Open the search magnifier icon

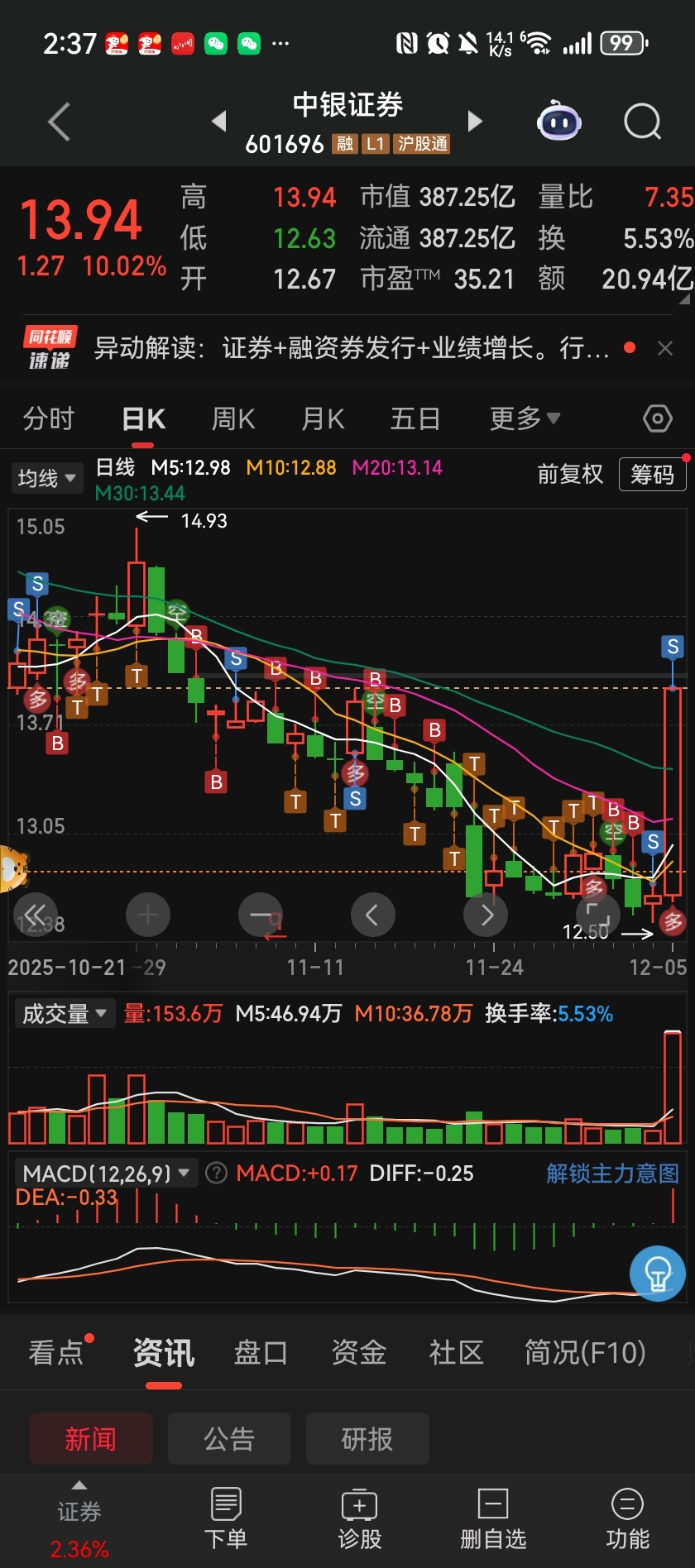642,122
